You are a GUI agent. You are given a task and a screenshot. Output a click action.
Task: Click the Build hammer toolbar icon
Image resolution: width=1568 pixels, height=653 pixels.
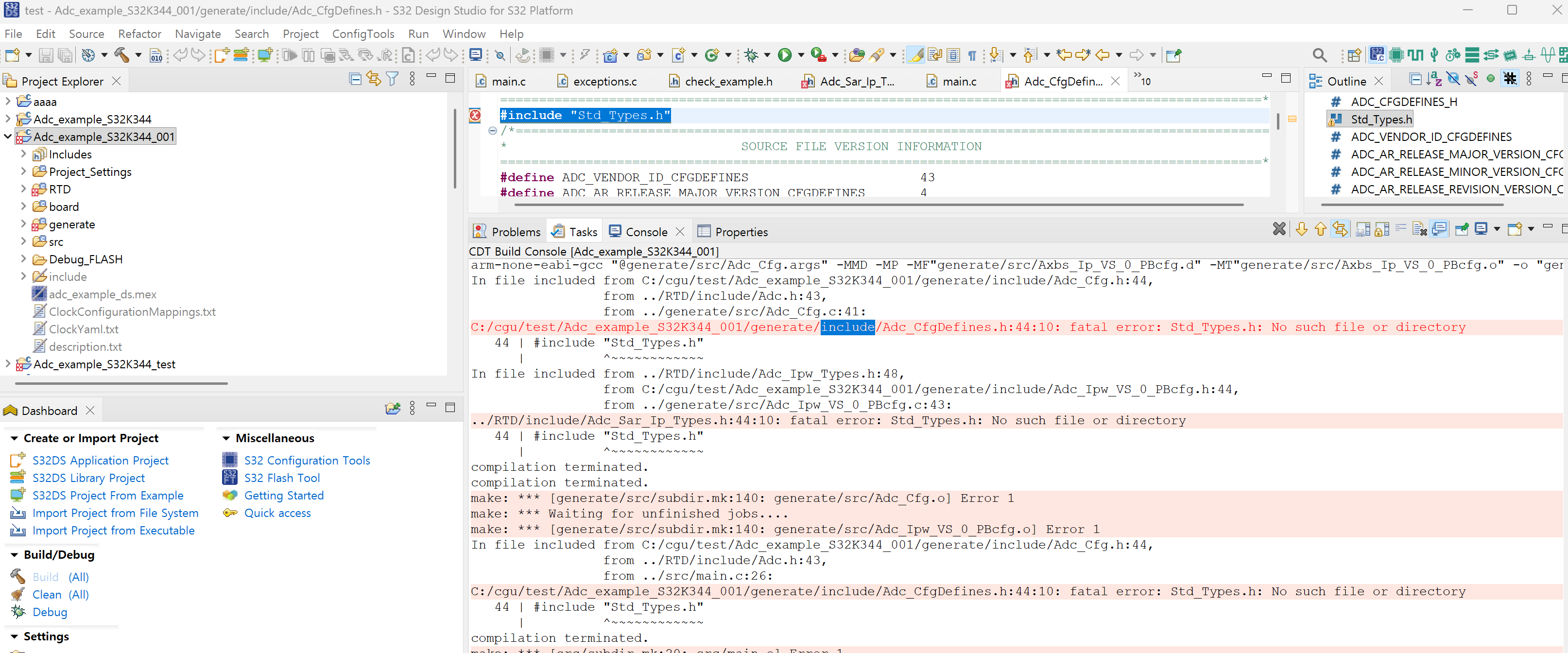[122, 55]
